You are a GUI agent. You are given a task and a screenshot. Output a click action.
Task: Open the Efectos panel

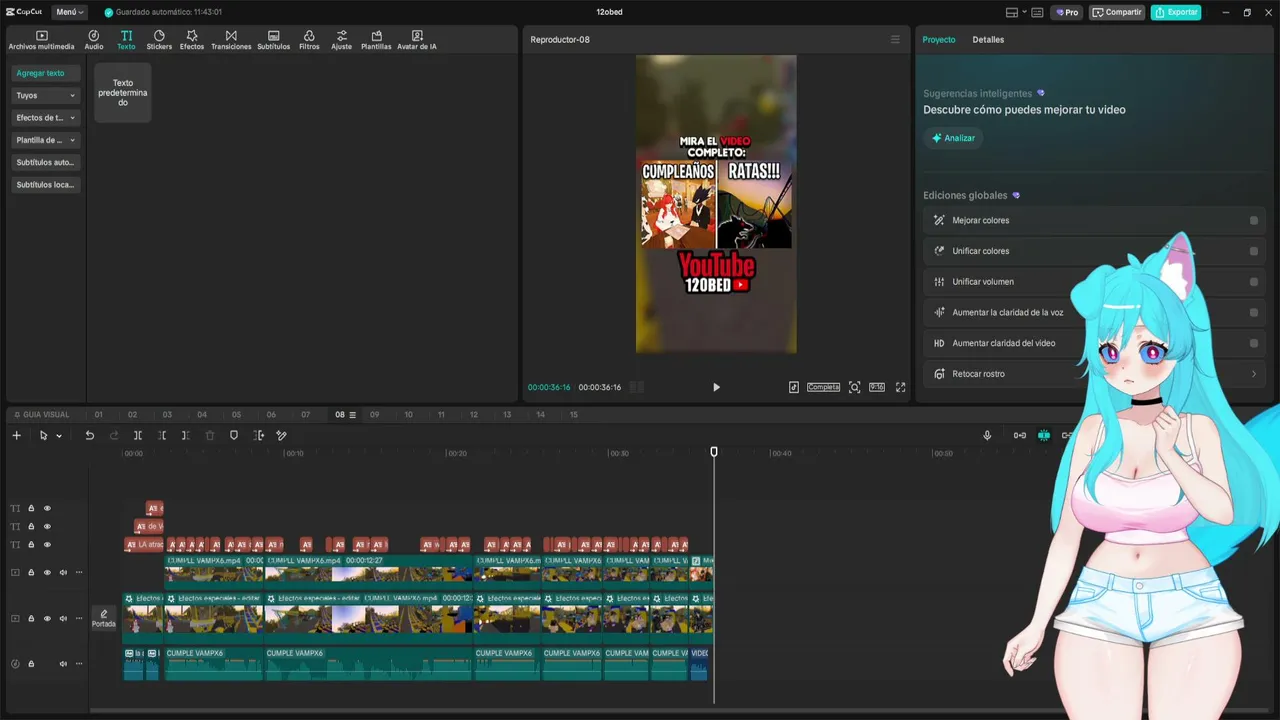192,40
